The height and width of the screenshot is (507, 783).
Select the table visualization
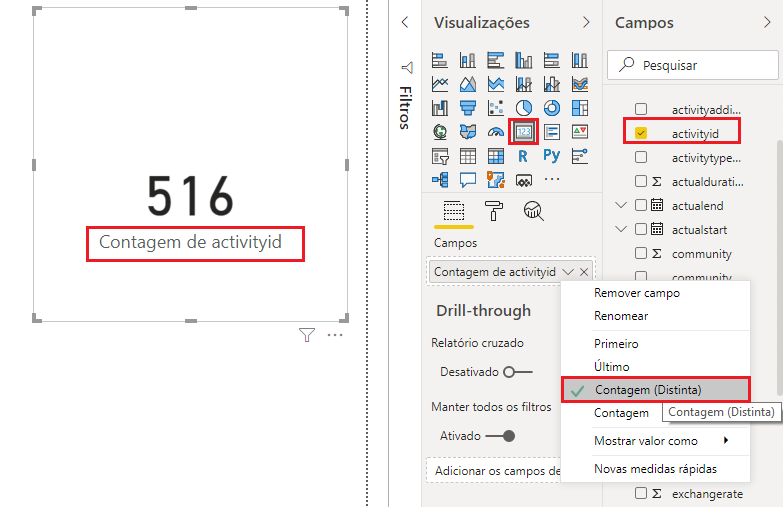pos(467,156)
